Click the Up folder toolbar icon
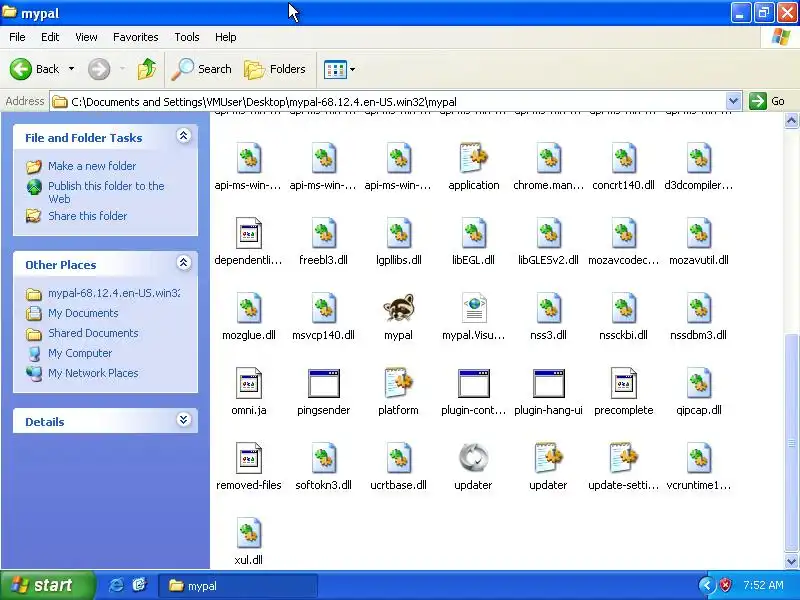The width and height of the screenshot is (800, 600). [147, 69]
